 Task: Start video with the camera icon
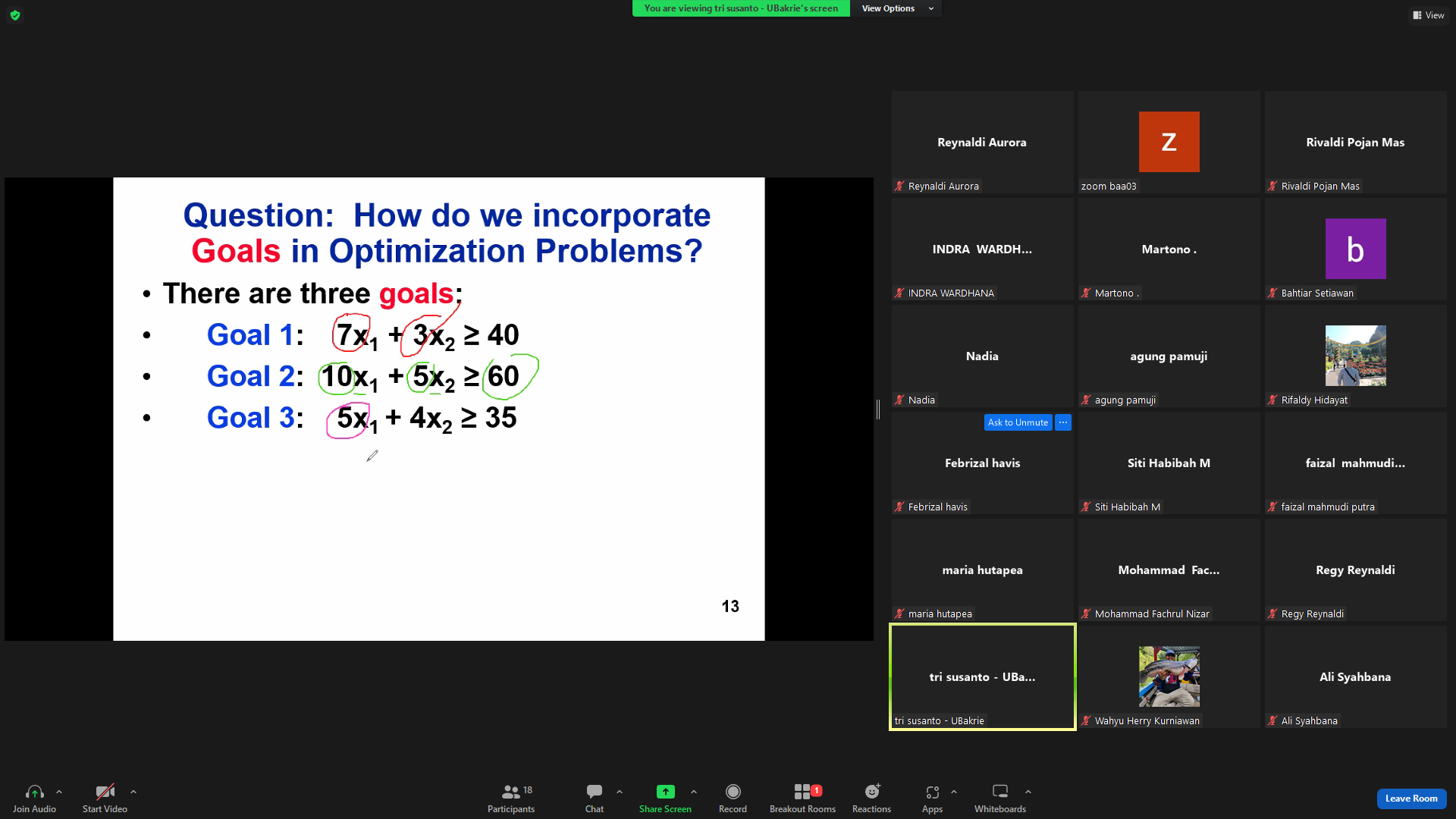[x=105, y=792]
